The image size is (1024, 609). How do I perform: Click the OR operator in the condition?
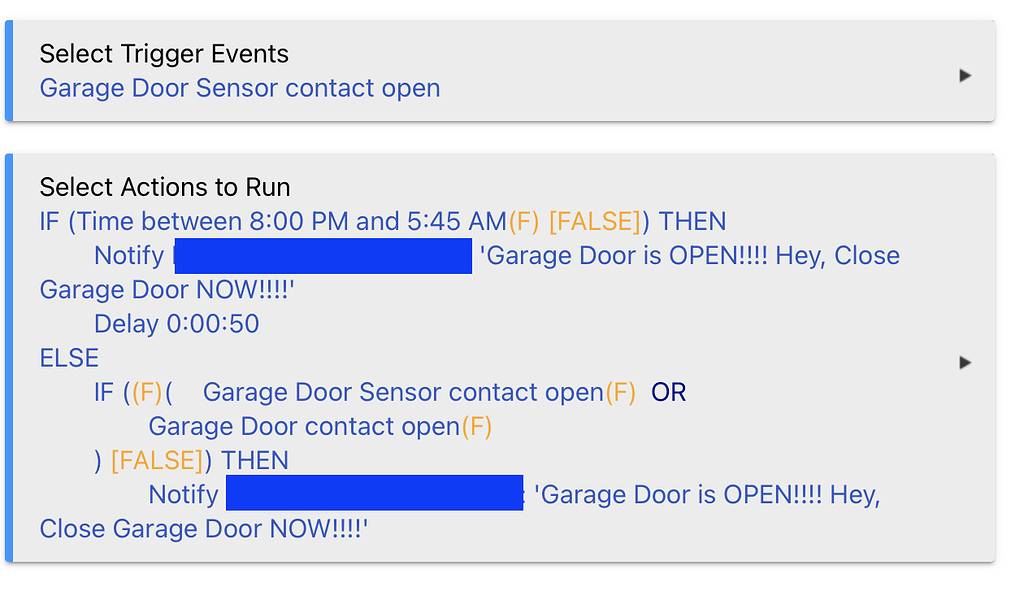(x=669, y=392)
